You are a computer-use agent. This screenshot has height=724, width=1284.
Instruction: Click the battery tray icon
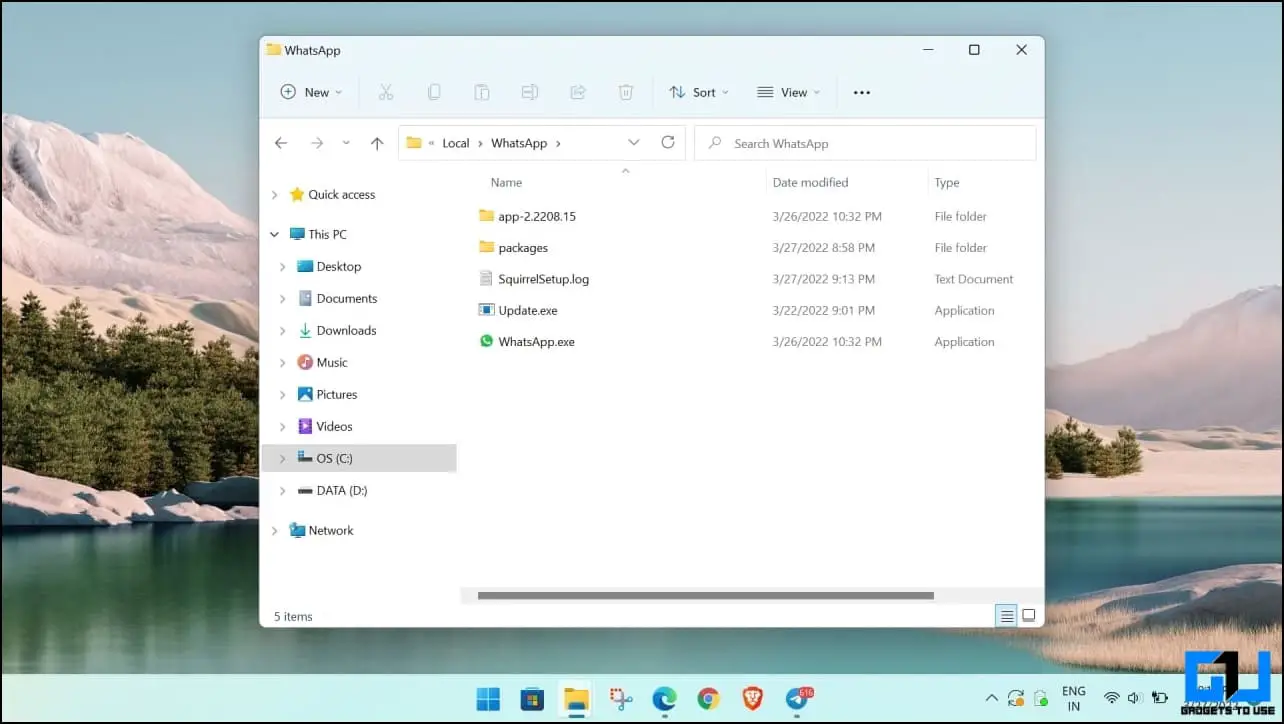pyautogui.click(x=1160, y=698)
